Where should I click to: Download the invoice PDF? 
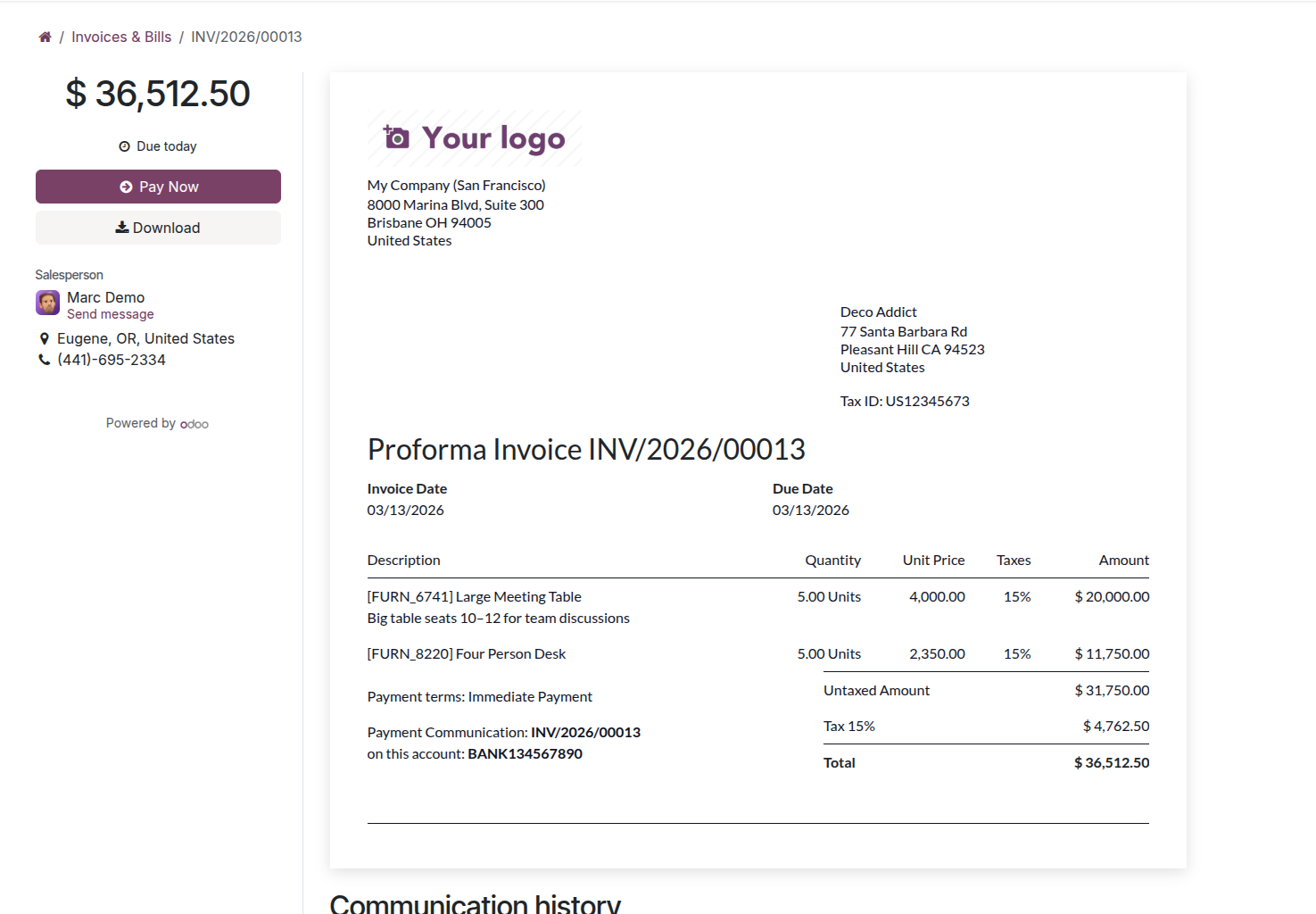[158, 228]
